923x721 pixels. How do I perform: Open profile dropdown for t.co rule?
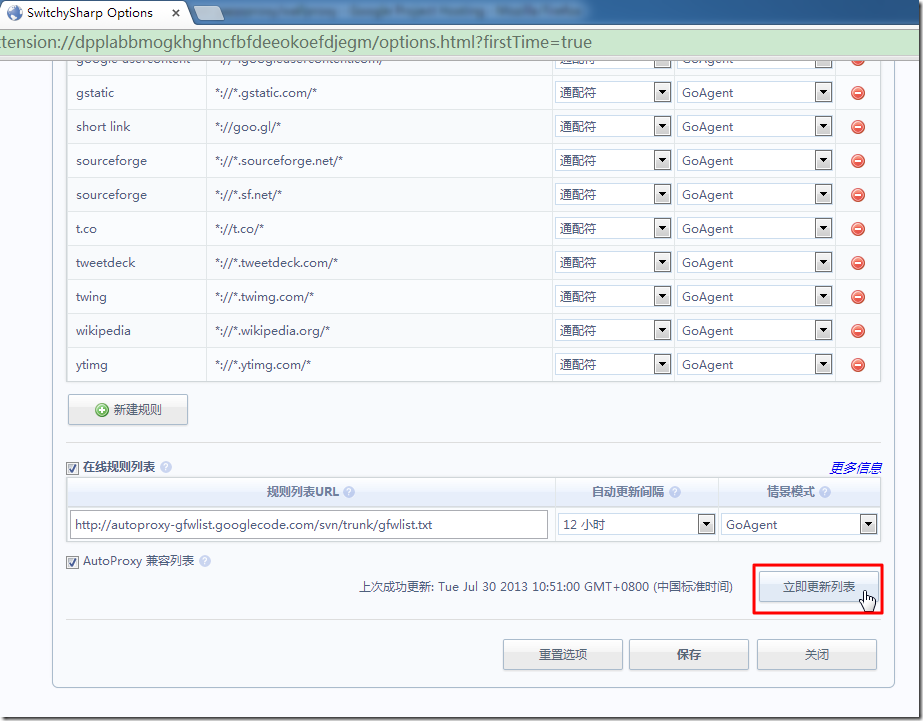coord(754,228)
